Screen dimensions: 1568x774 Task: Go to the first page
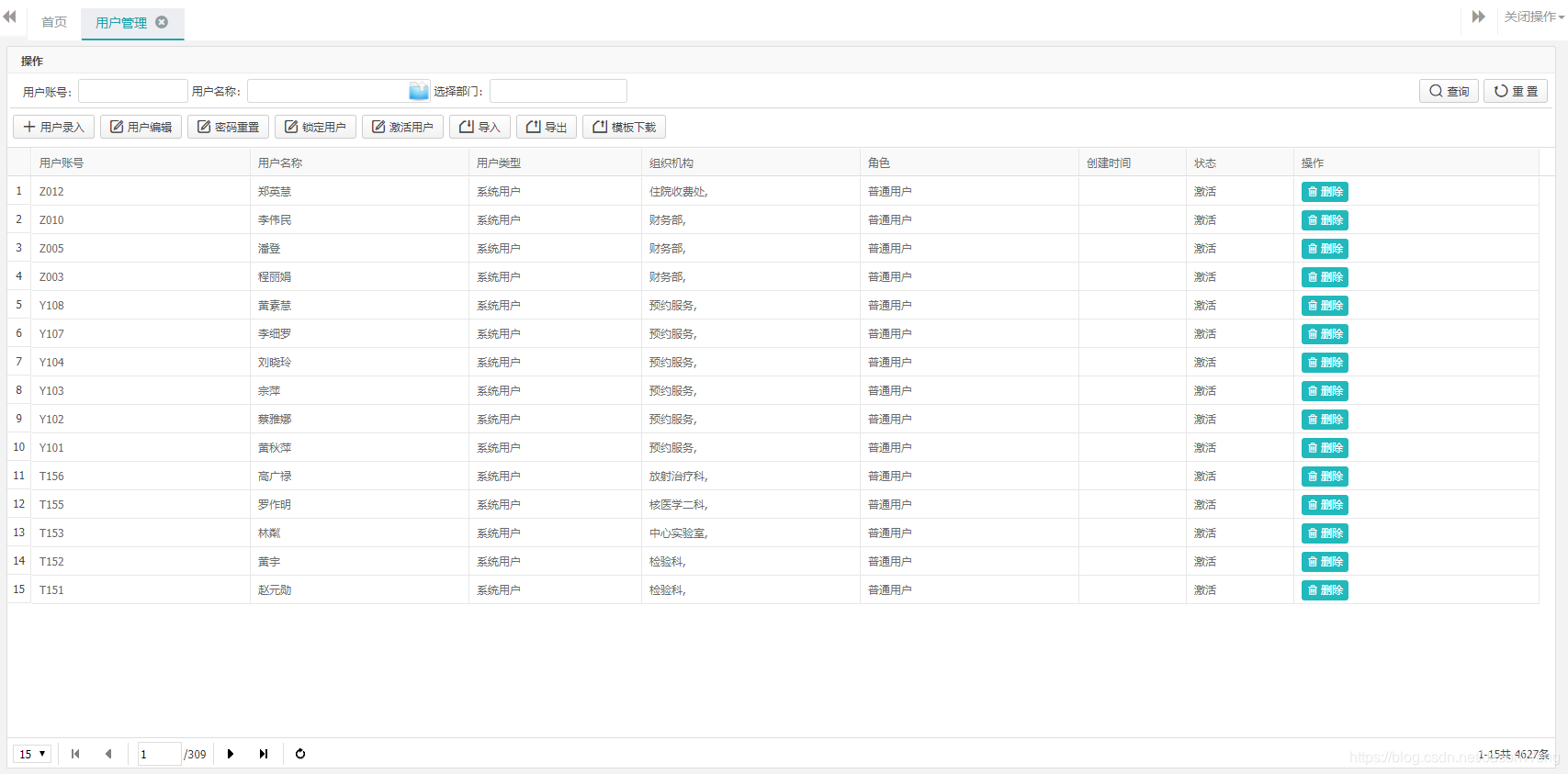75,754
